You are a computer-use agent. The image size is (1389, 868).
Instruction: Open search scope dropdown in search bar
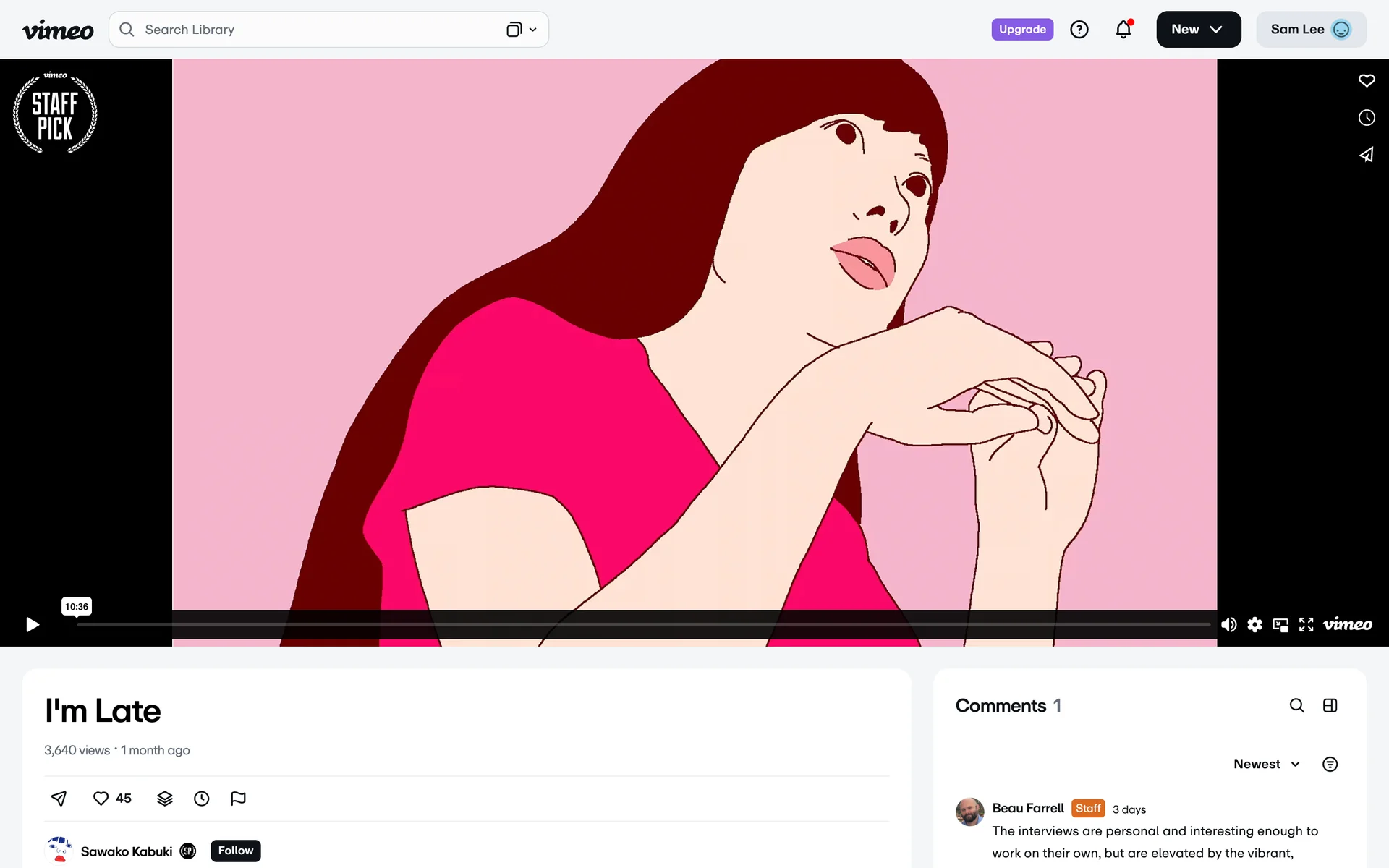pyautogui.click(x=522, y=30)
